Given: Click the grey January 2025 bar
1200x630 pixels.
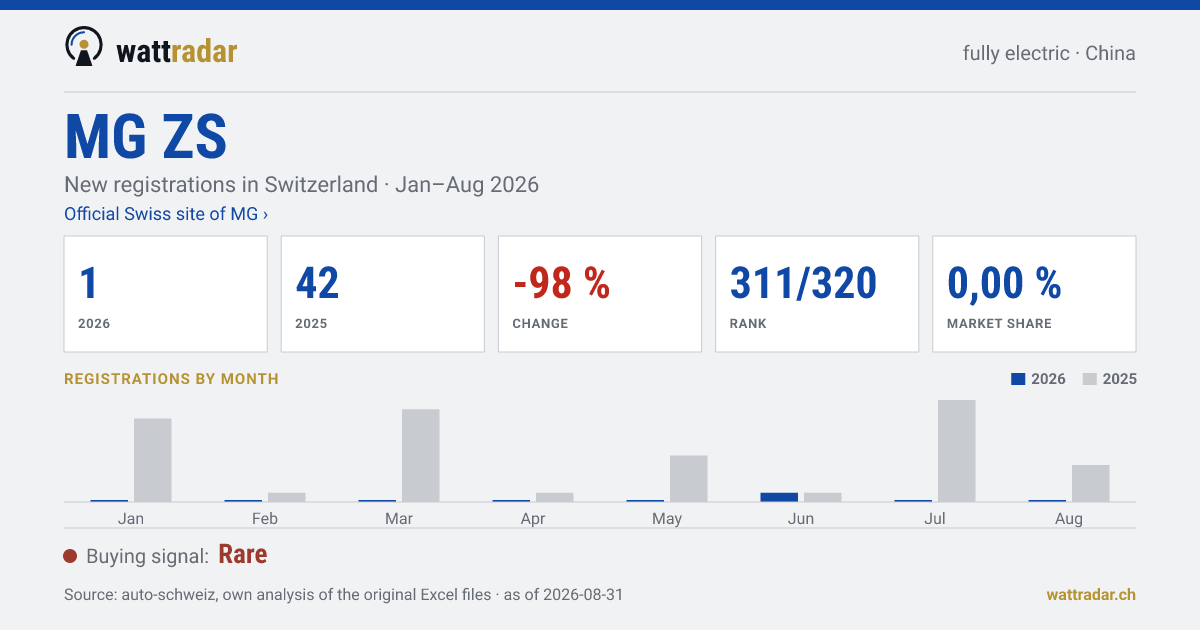Looking at the screenshot, I should (x=153, y=460).
